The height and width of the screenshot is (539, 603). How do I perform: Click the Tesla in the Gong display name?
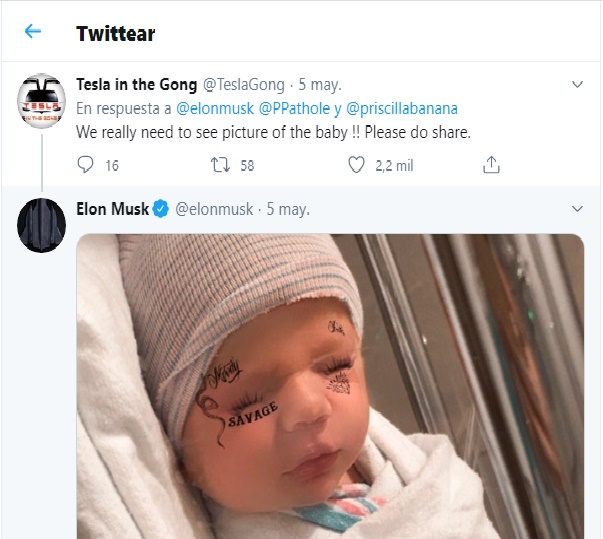(137, 84)
